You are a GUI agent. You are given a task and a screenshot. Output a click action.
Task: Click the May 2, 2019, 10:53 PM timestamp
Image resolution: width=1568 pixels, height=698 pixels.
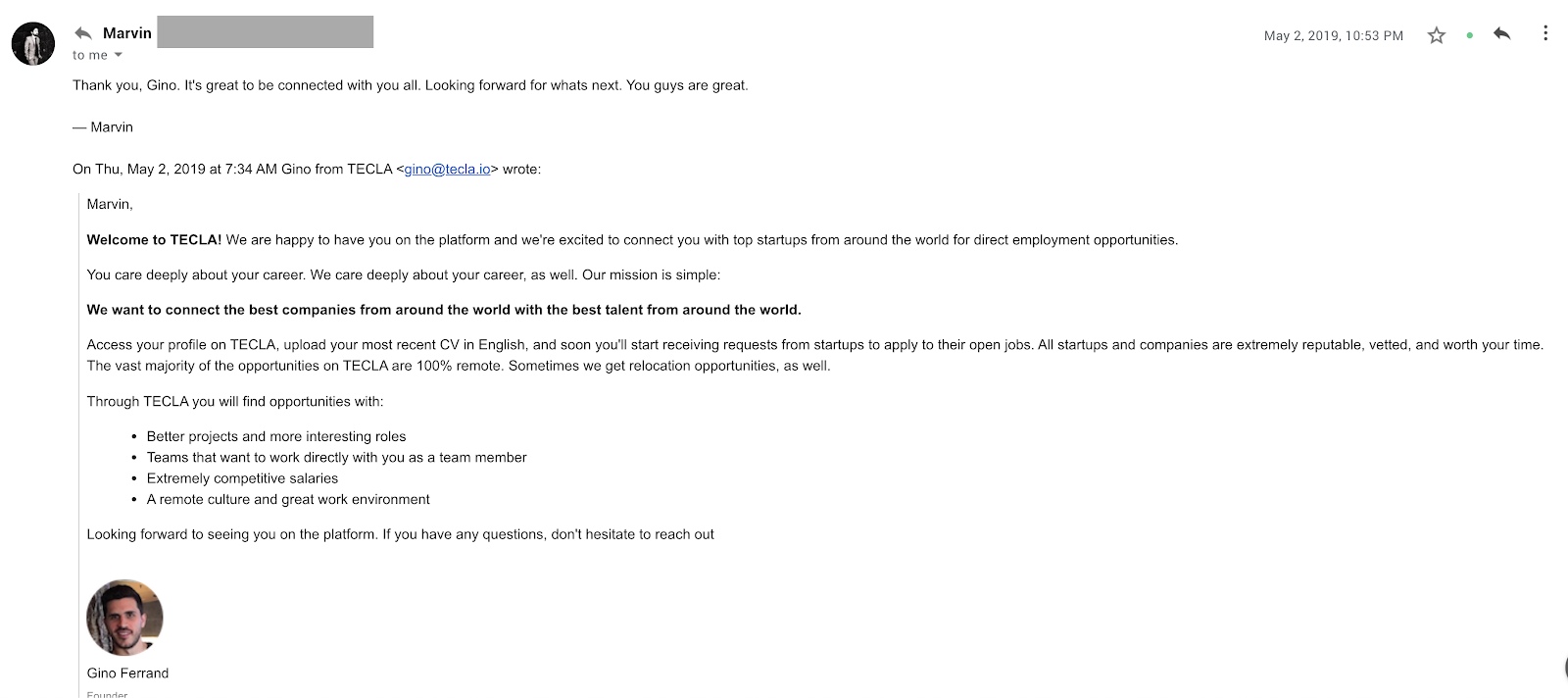point(1334,35)
